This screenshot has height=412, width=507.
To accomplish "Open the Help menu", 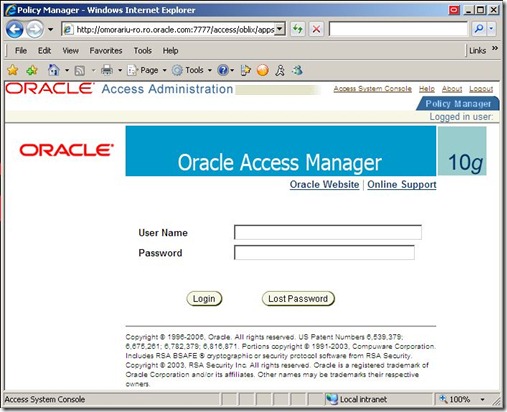I will [170, 51].
